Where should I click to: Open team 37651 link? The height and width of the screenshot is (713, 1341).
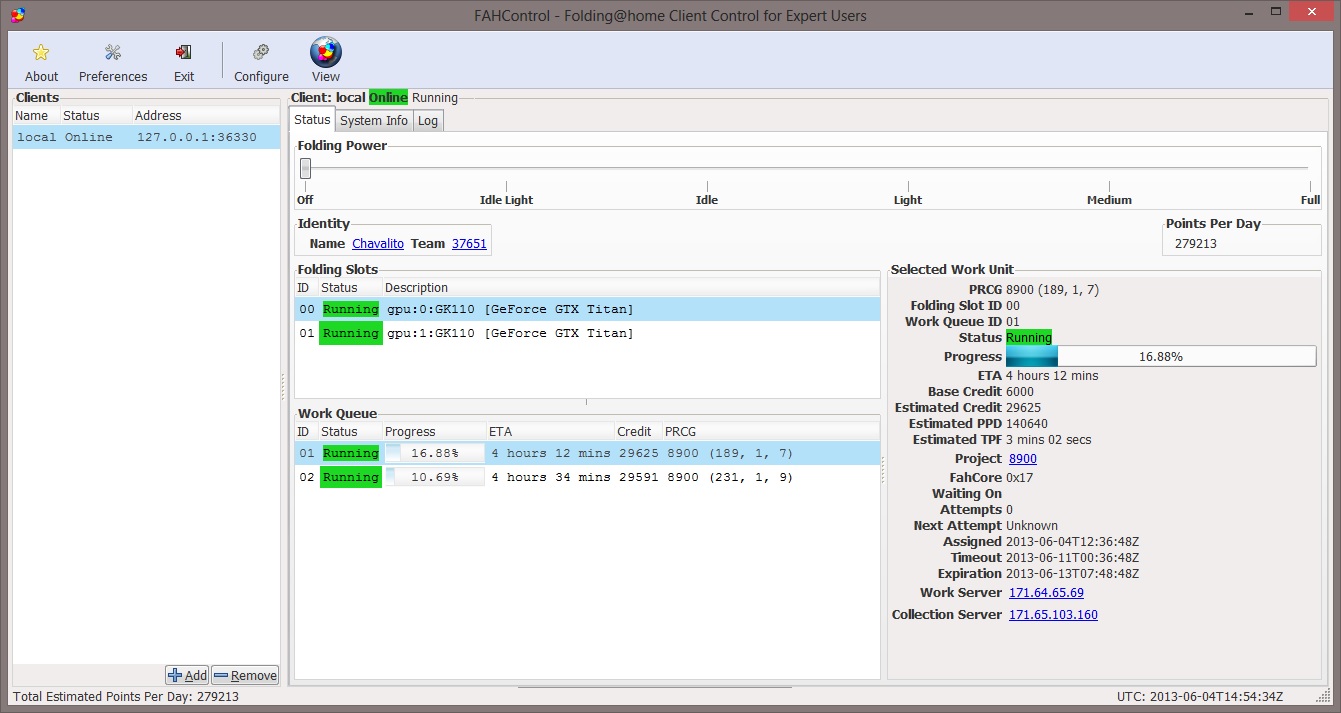[469, 243]
